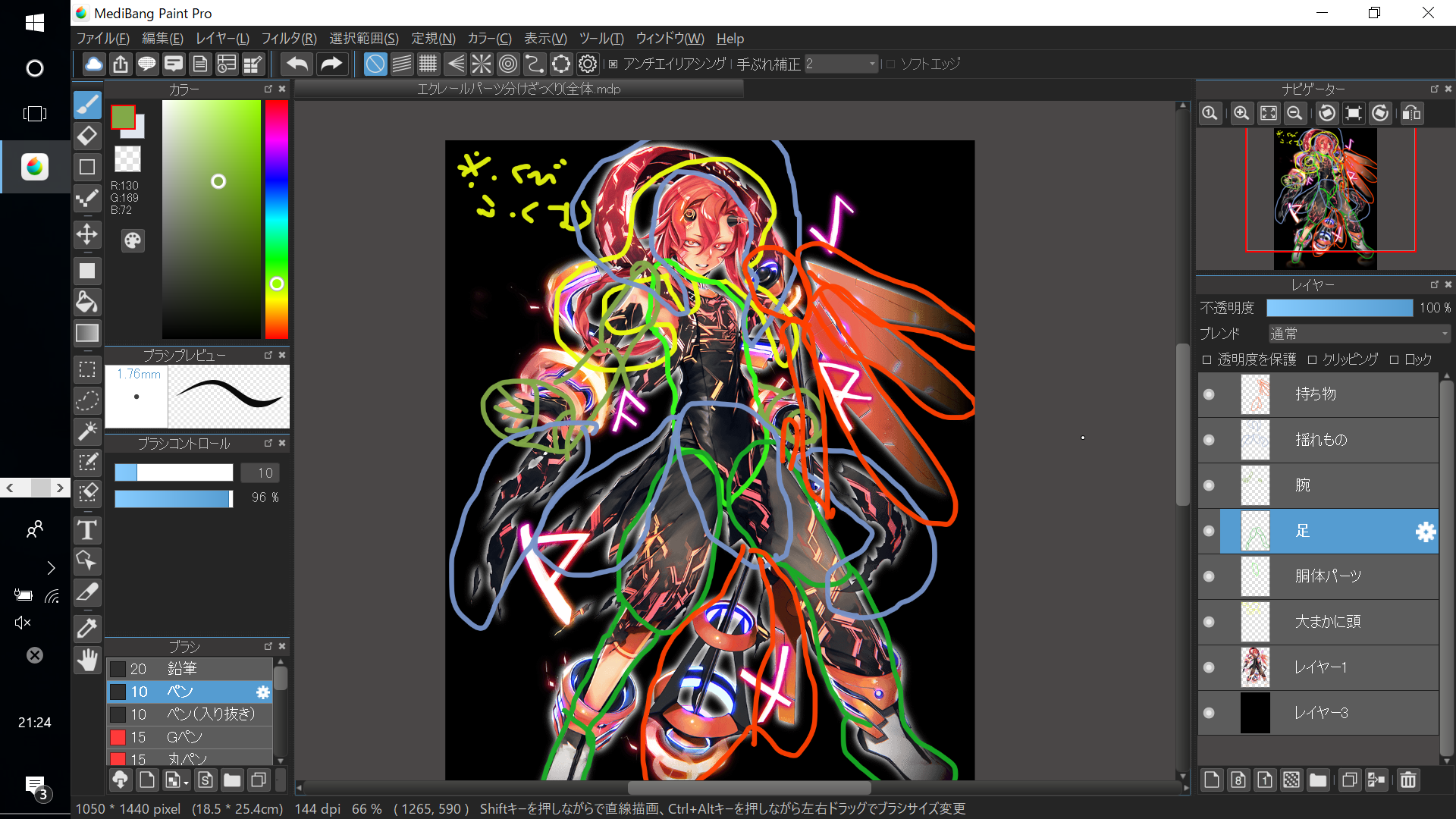The height and width of the screenshot is (819, 1456).
Task: Click the rainbow hue slider bar
Action: coord(276,220)
